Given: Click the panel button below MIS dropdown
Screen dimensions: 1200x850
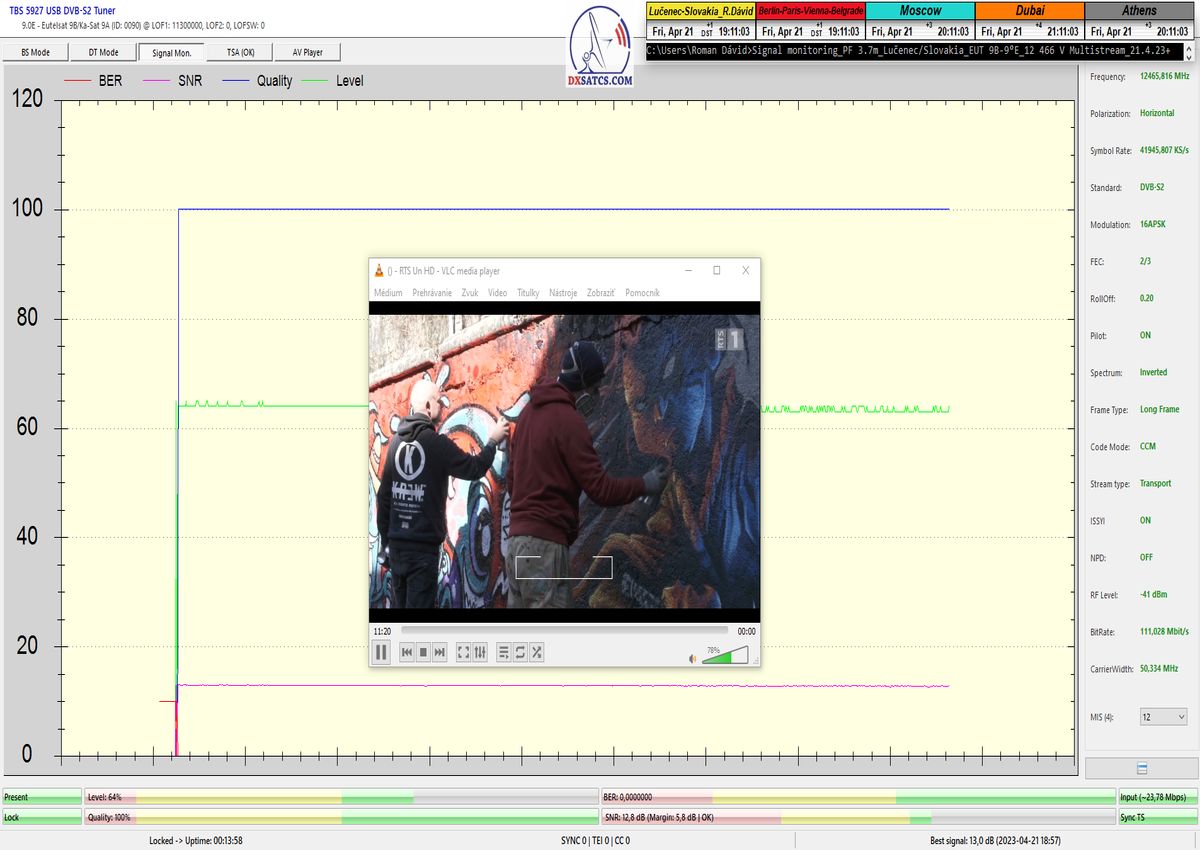Looking at the screenshot, I should coord(1141,768).
